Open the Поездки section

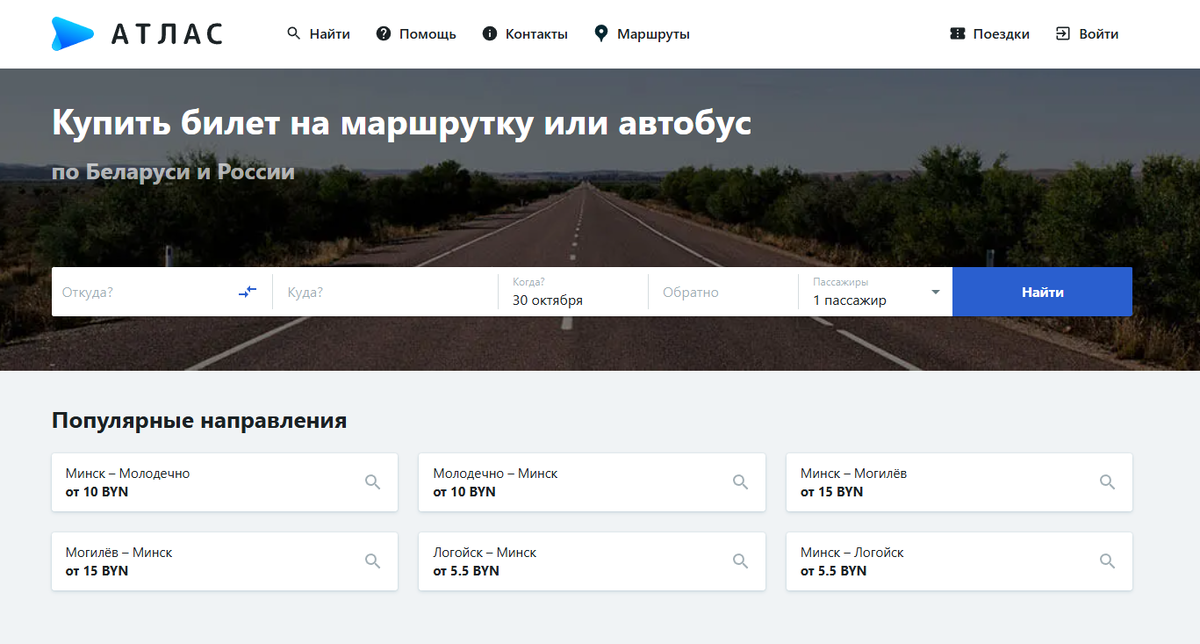990,34
